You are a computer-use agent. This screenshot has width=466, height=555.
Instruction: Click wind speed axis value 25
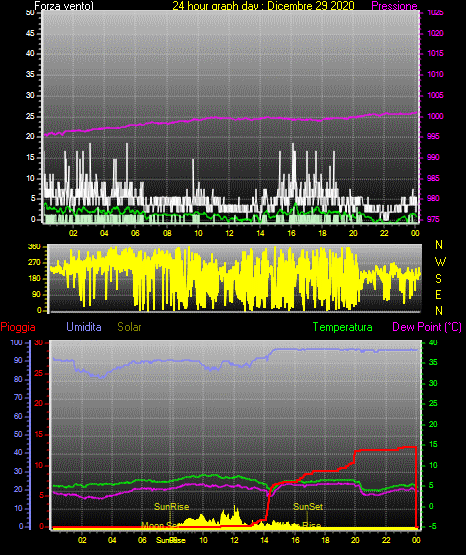coord(30,116)
